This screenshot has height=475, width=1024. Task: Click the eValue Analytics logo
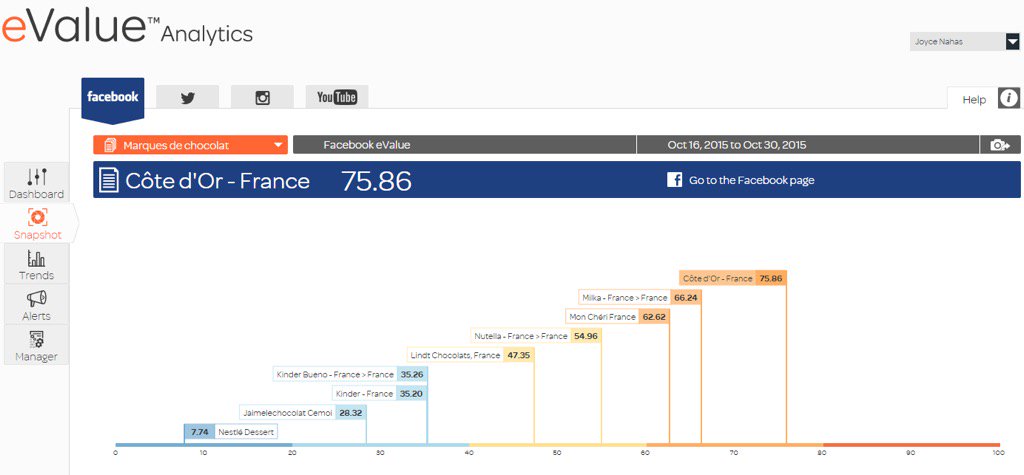coord(127,27)
